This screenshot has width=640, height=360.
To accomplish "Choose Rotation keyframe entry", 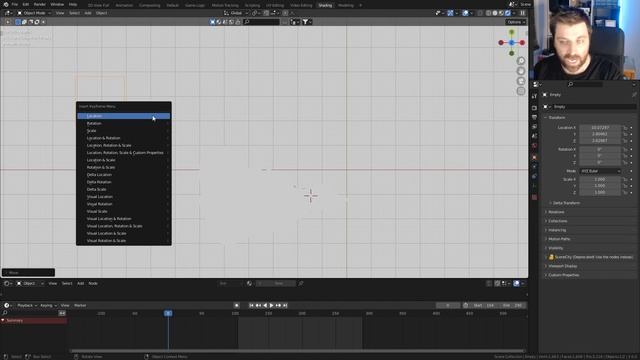I will coord(124,123).
